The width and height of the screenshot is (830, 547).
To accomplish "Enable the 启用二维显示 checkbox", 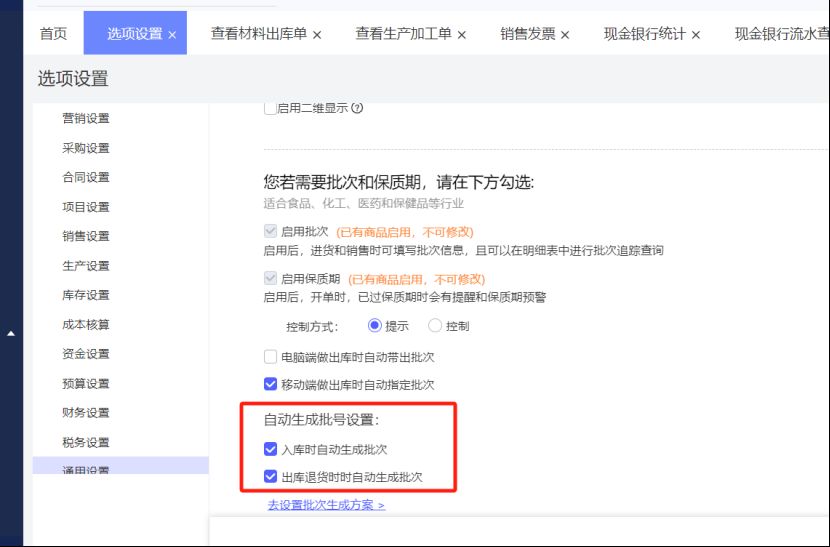I will (270, 109).
